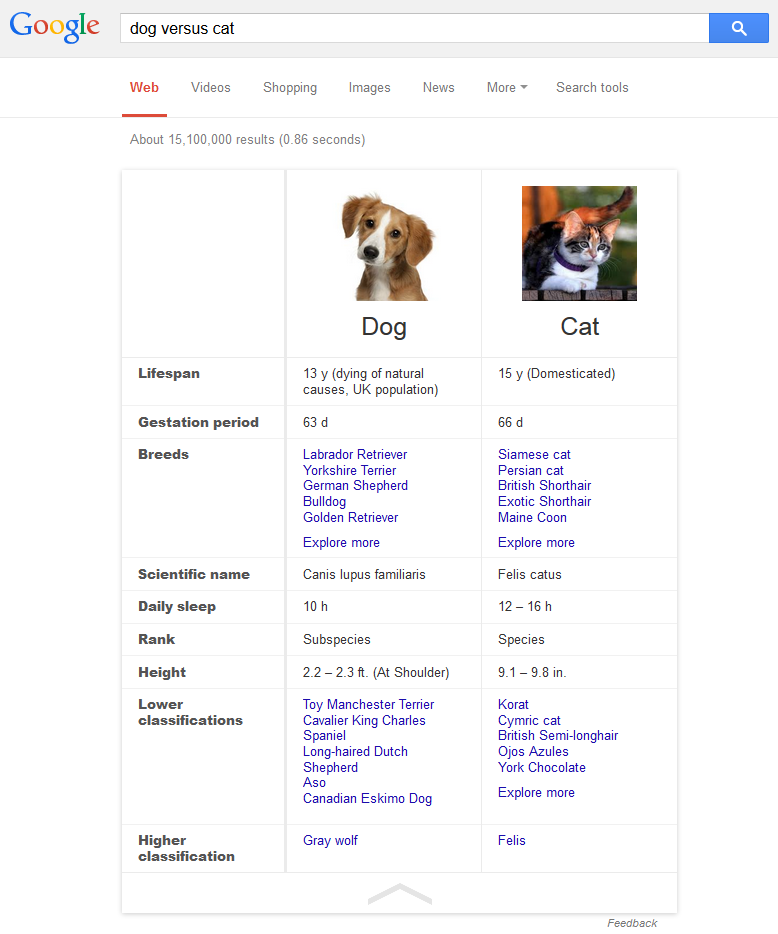Go to the News tab
This screenshot has height=934, width=778.
click(438, 88)
